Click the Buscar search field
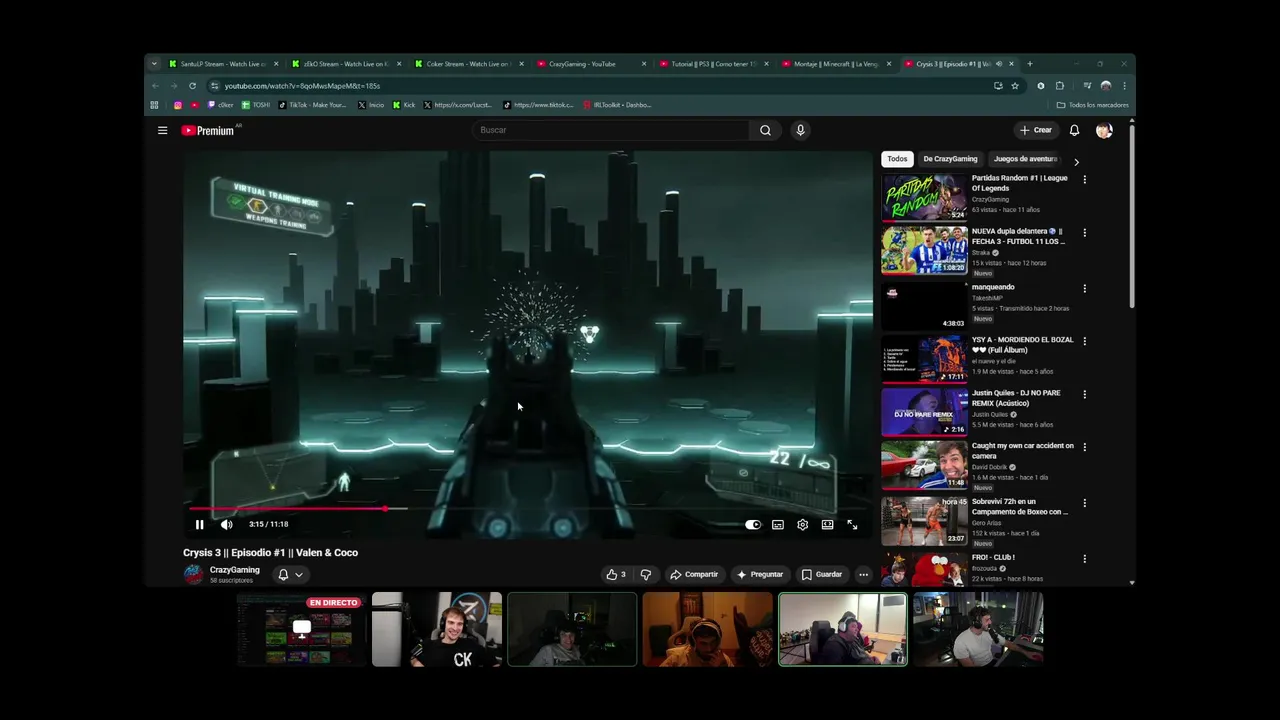 (x=611, y=130)
